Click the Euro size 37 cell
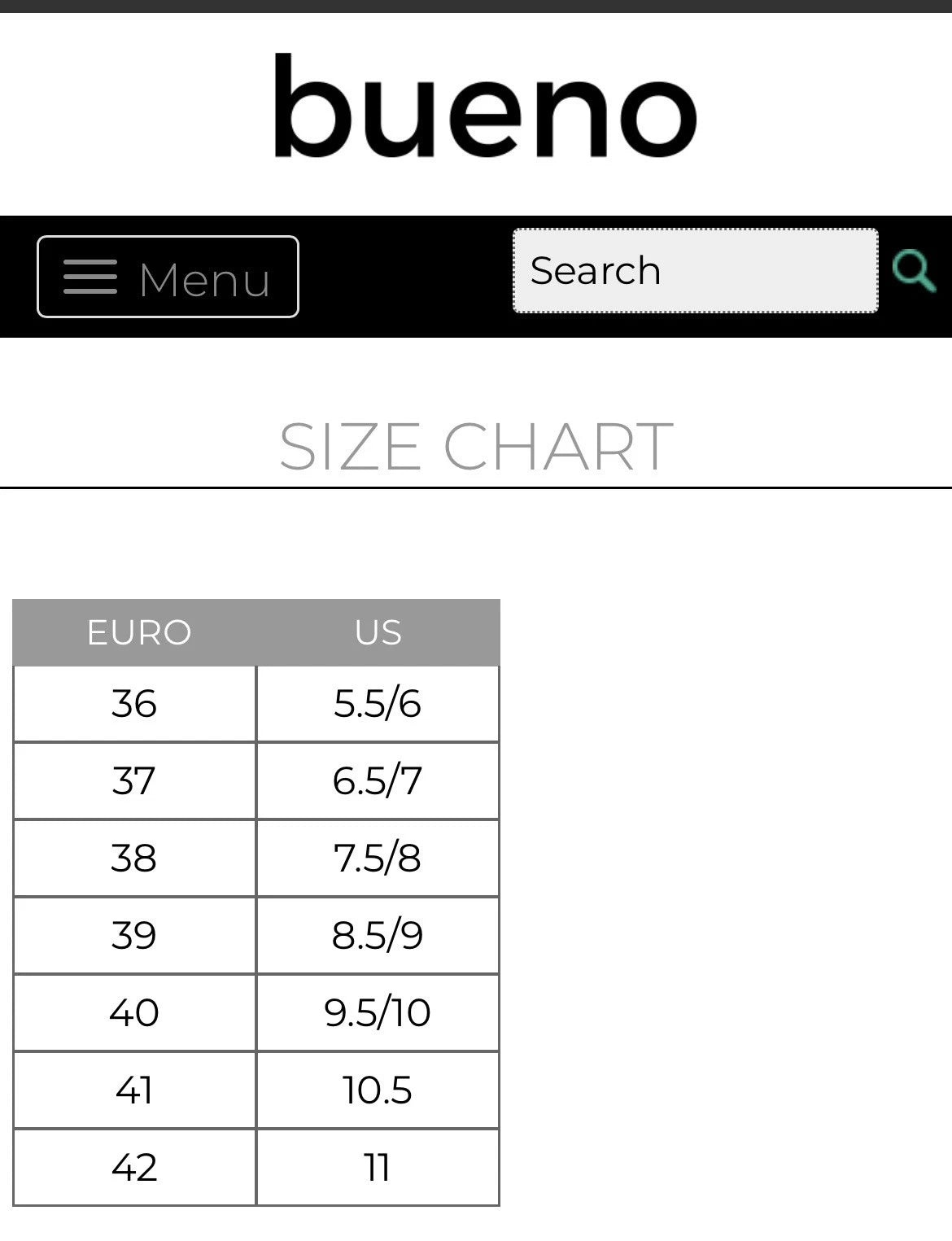This screenshot has width=952, height=1241. tap(134, 780)
